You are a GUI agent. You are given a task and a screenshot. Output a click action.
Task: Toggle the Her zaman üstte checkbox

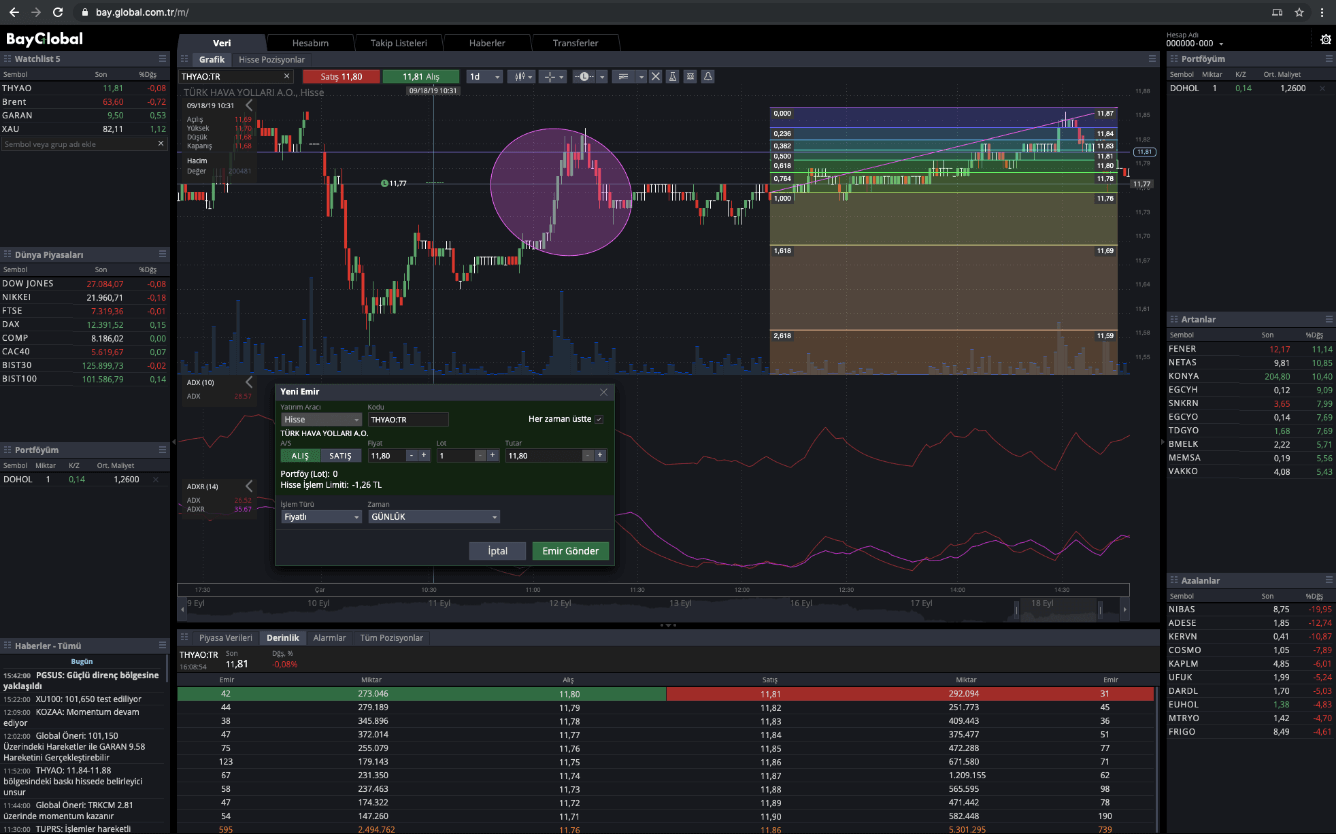point(600,420)
